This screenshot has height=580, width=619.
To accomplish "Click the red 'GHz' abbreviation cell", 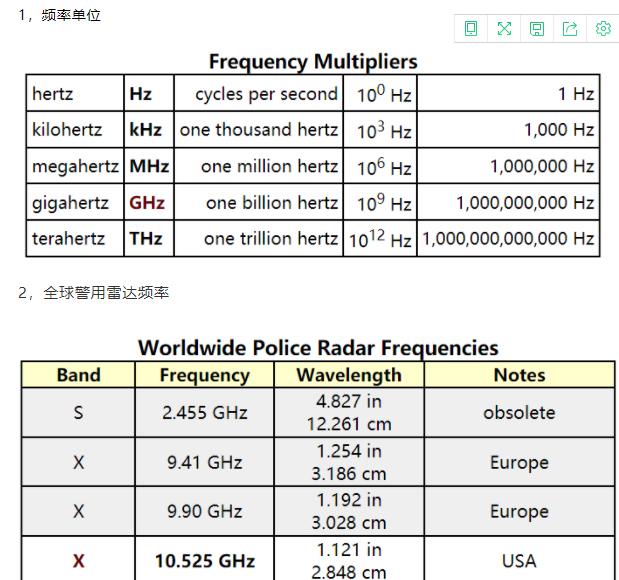I will pos(147,203).
